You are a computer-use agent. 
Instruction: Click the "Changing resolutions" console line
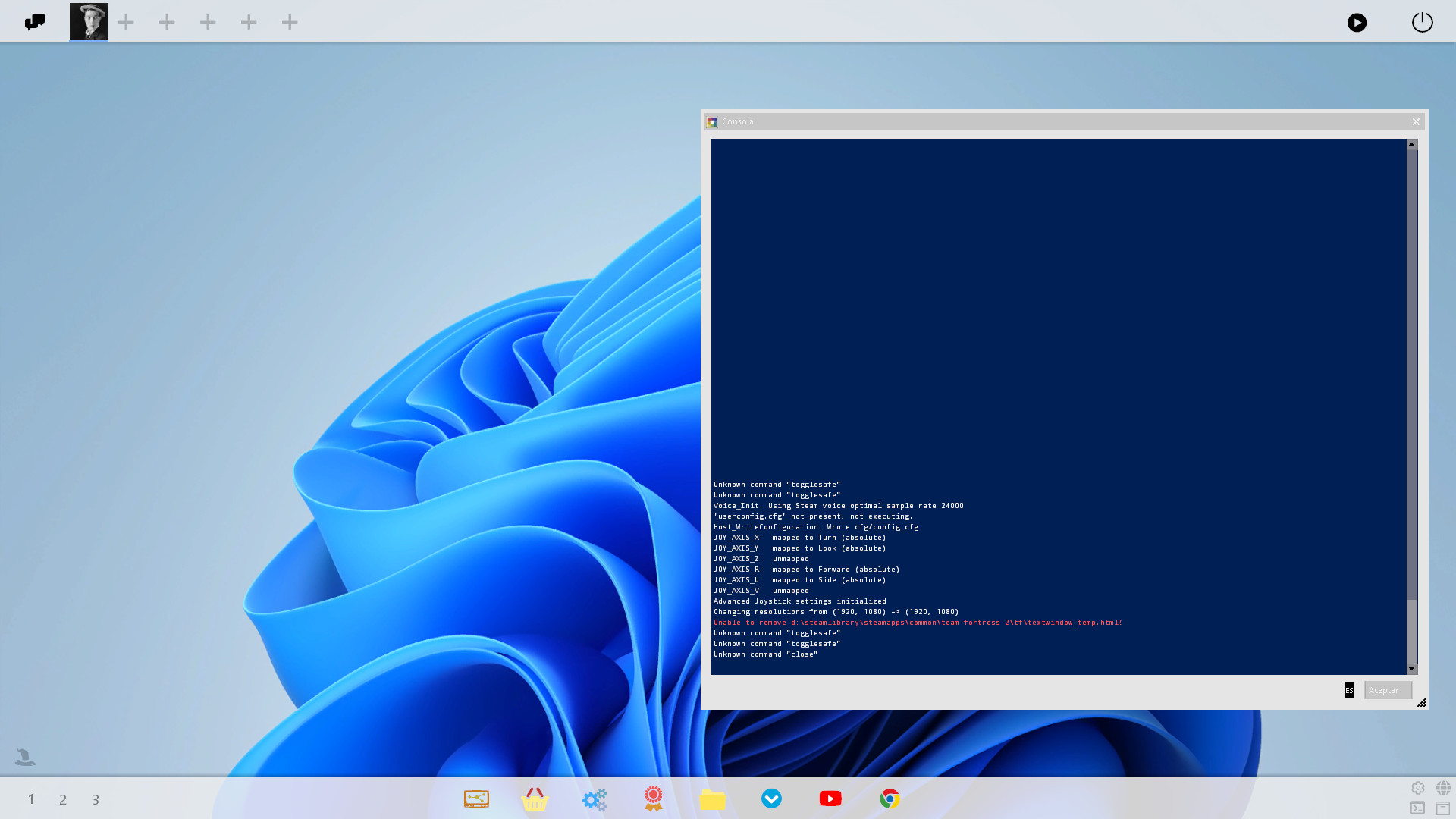click(836, 612)
